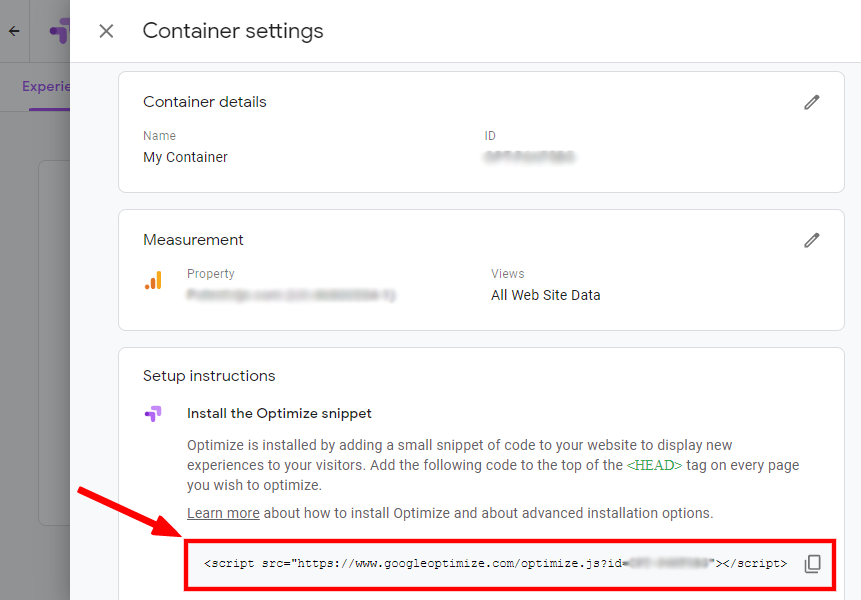The image size is (861, 600).
Task: Click the Container settings title
Action: pyautogui.click(x=233, y=31)
